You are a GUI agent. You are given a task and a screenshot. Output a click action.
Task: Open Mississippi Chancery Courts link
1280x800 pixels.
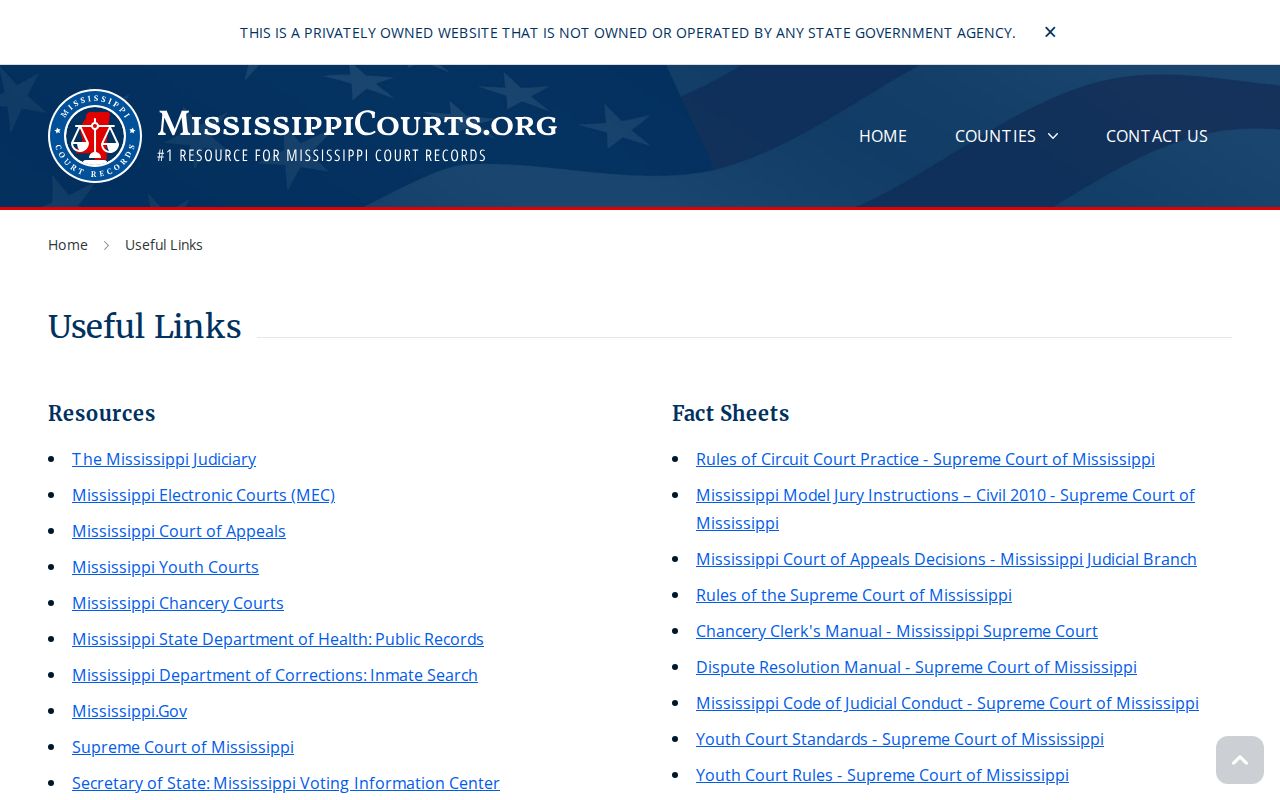pos(178,603)
